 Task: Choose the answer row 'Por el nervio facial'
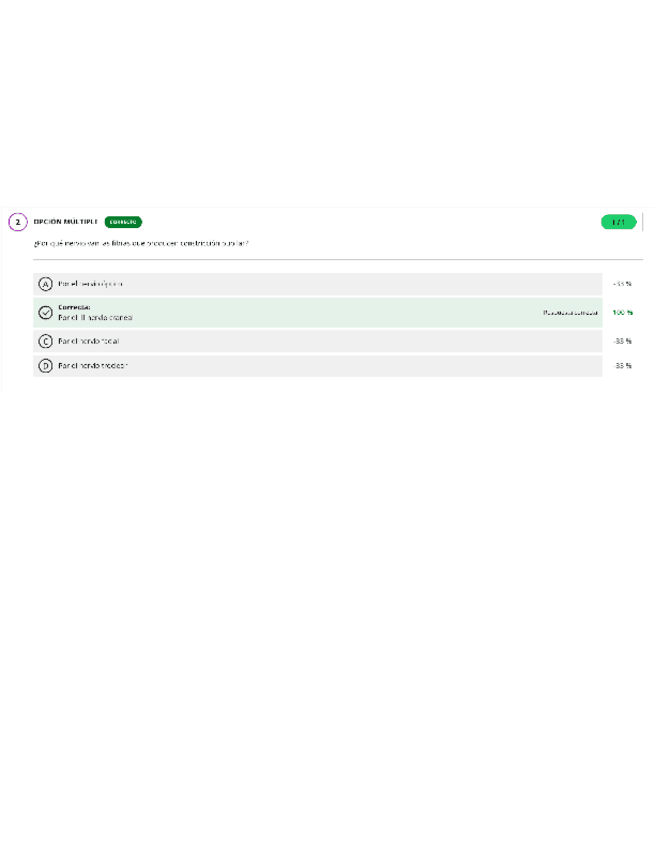pos(317,341)
